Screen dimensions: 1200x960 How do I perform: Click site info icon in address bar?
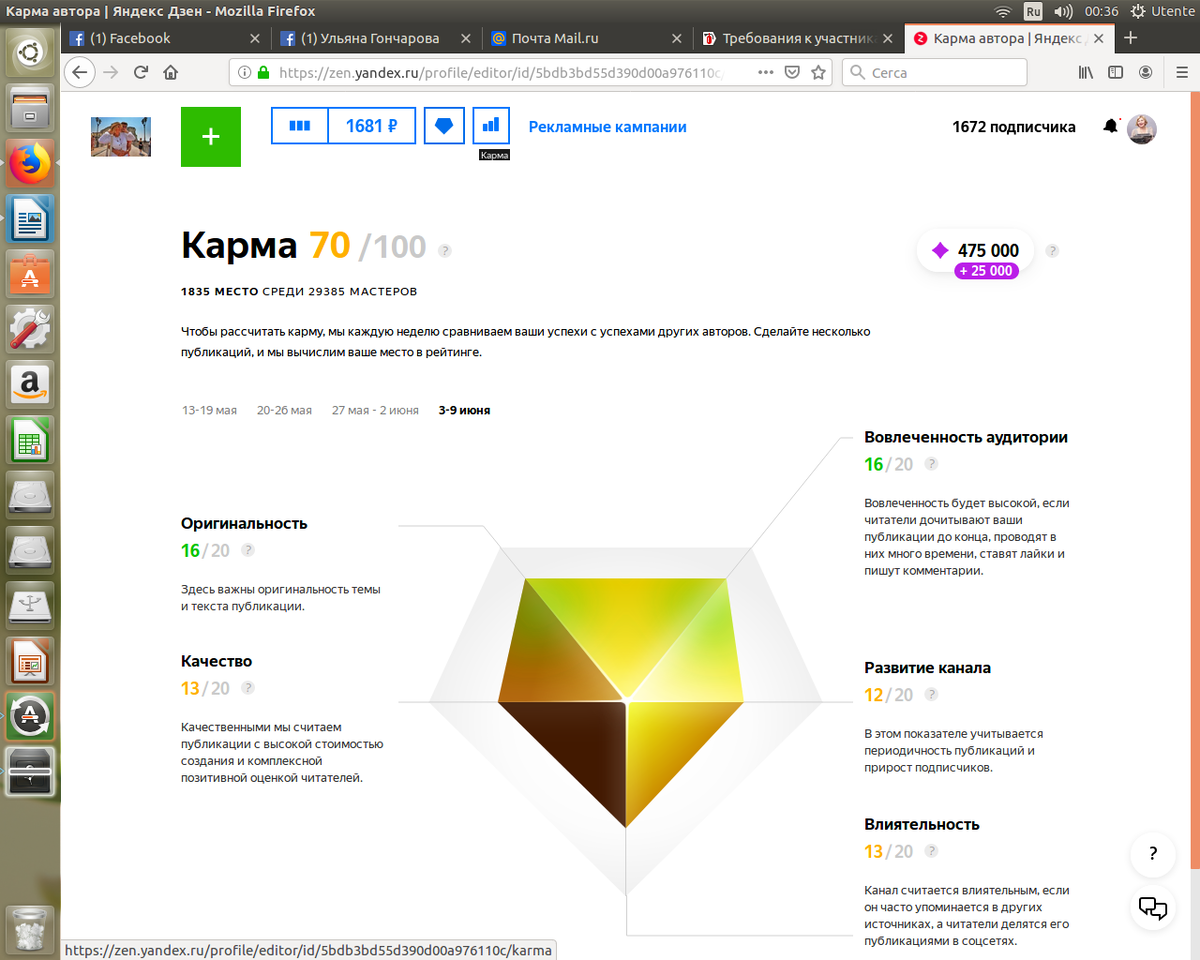click(244, 72)
